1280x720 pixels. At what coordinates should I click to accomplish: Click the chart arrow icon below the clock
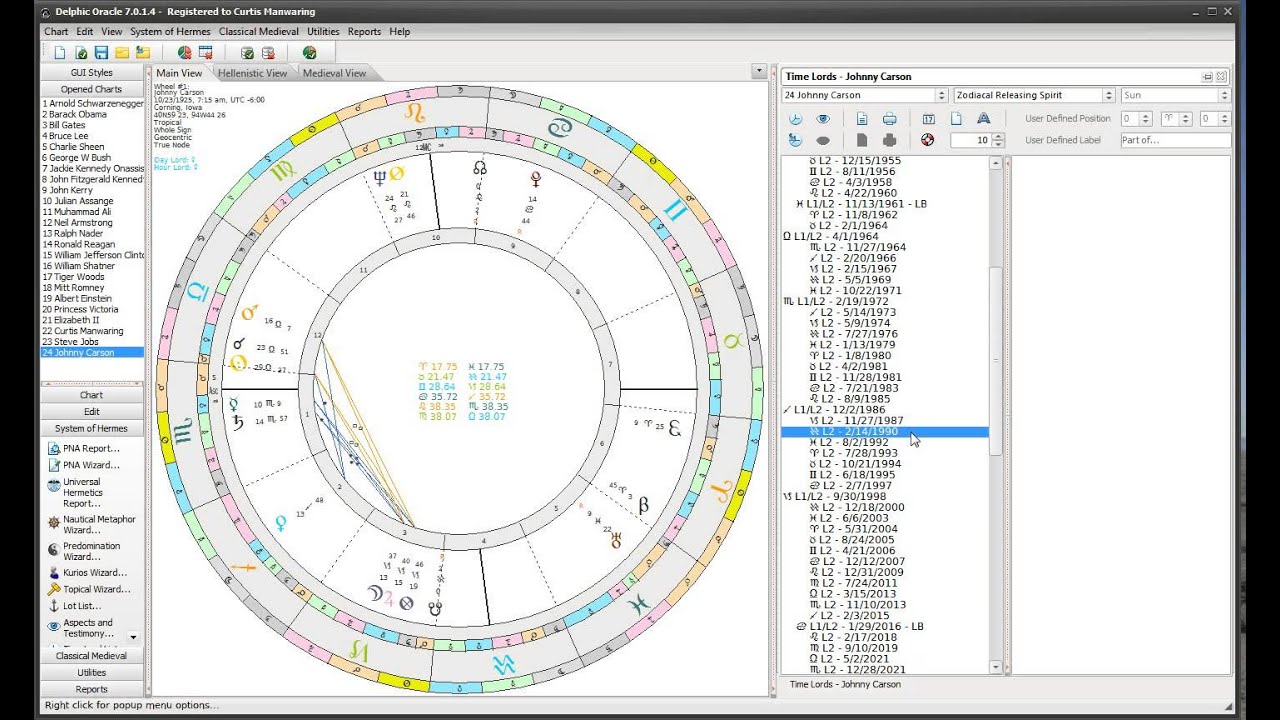tap(795, 140)
